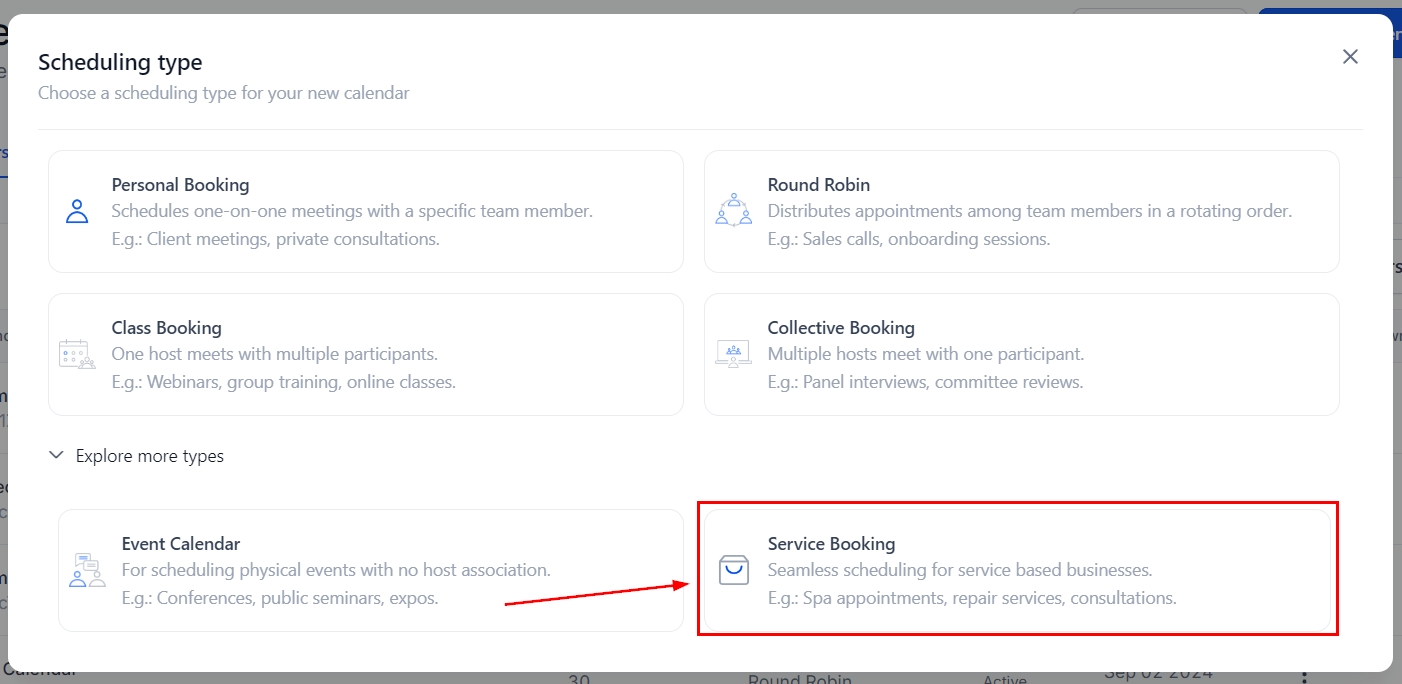Select the Personal Booking title
Image resolution: width=1402 pixels, height=684 pixels.
(x=180, y=185)
